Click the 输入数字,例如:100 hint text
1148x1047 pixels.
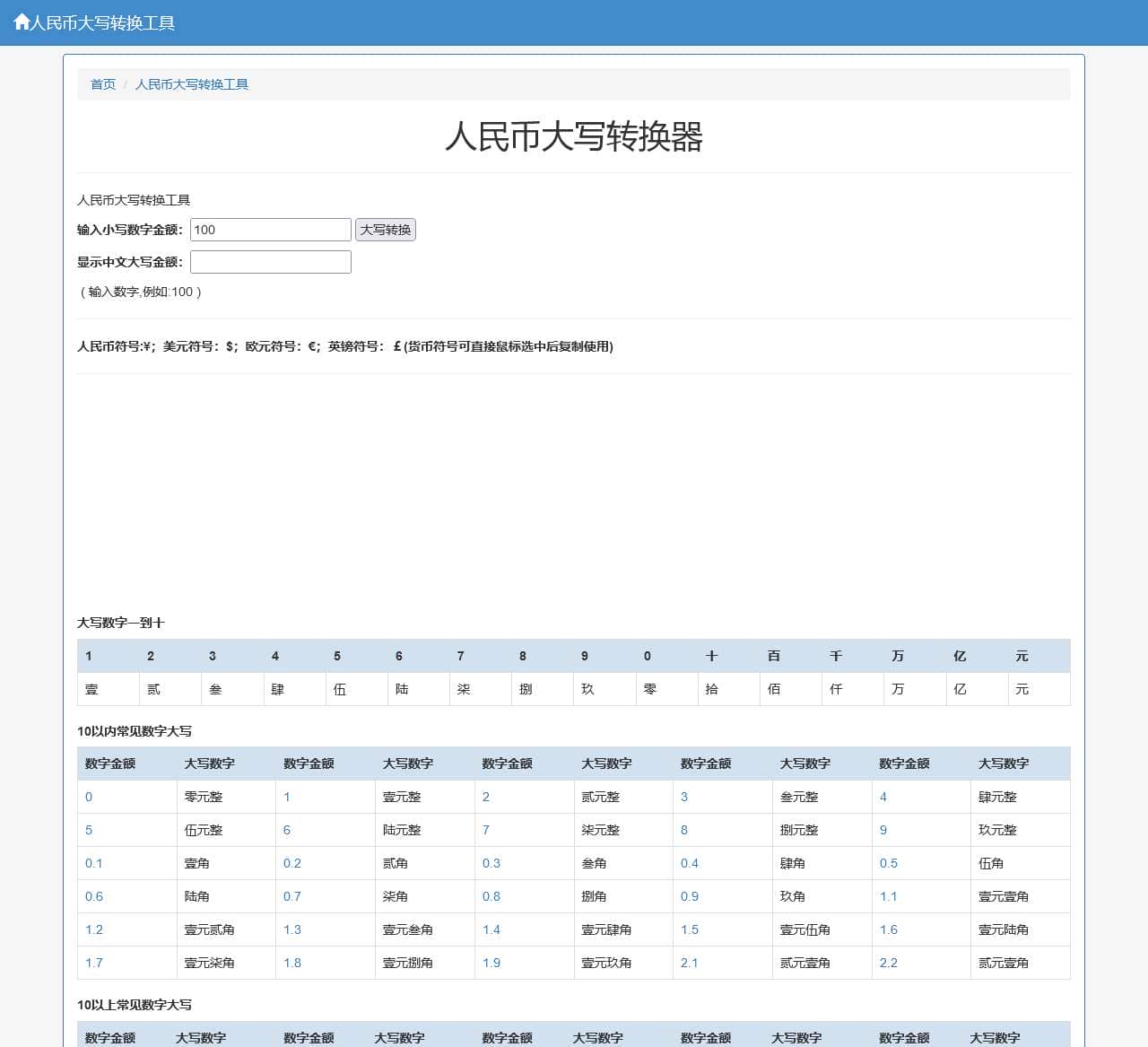pyautogui.click(x=141, y=292)
